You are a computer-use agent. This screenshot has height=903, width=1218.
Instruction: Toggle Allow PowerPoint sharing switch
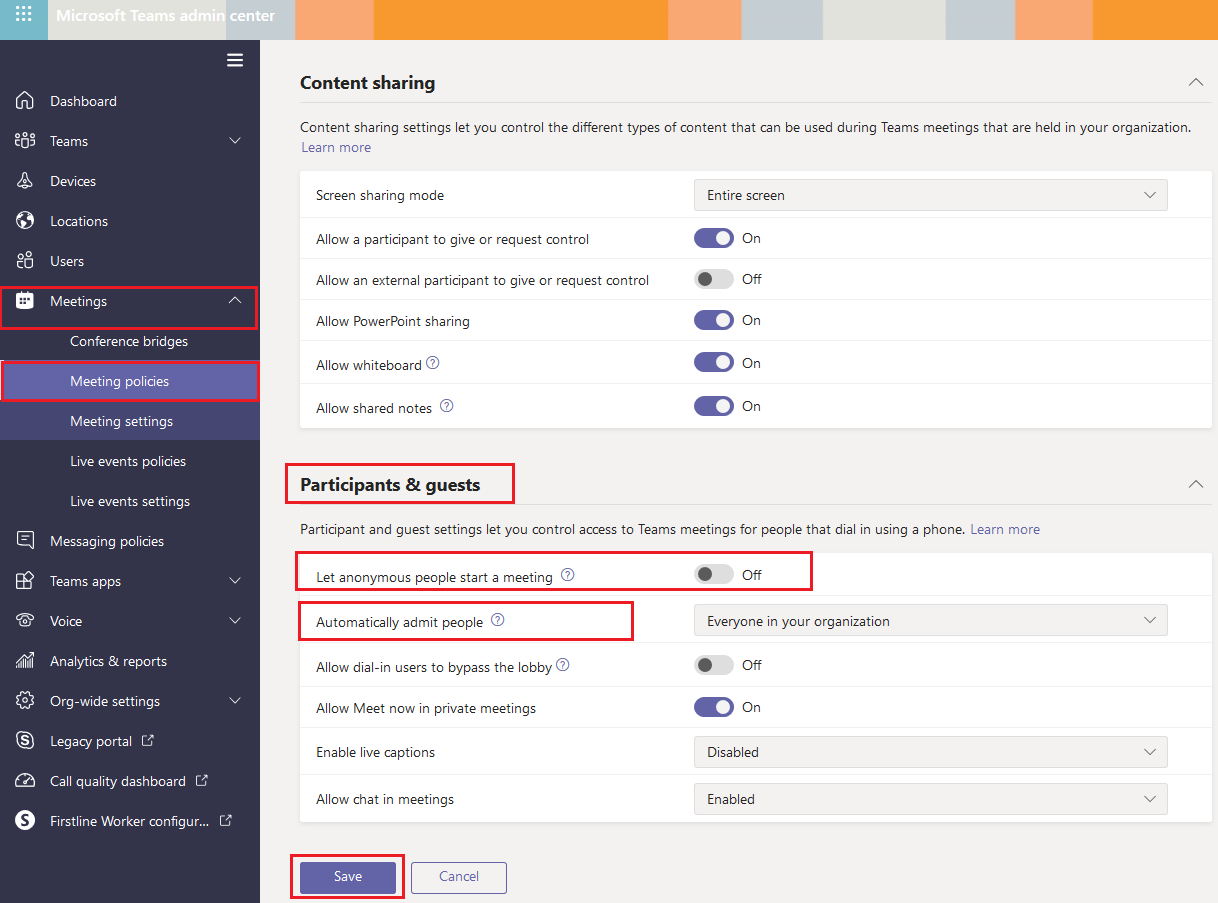pyautogui.click(x=714, y=320)
